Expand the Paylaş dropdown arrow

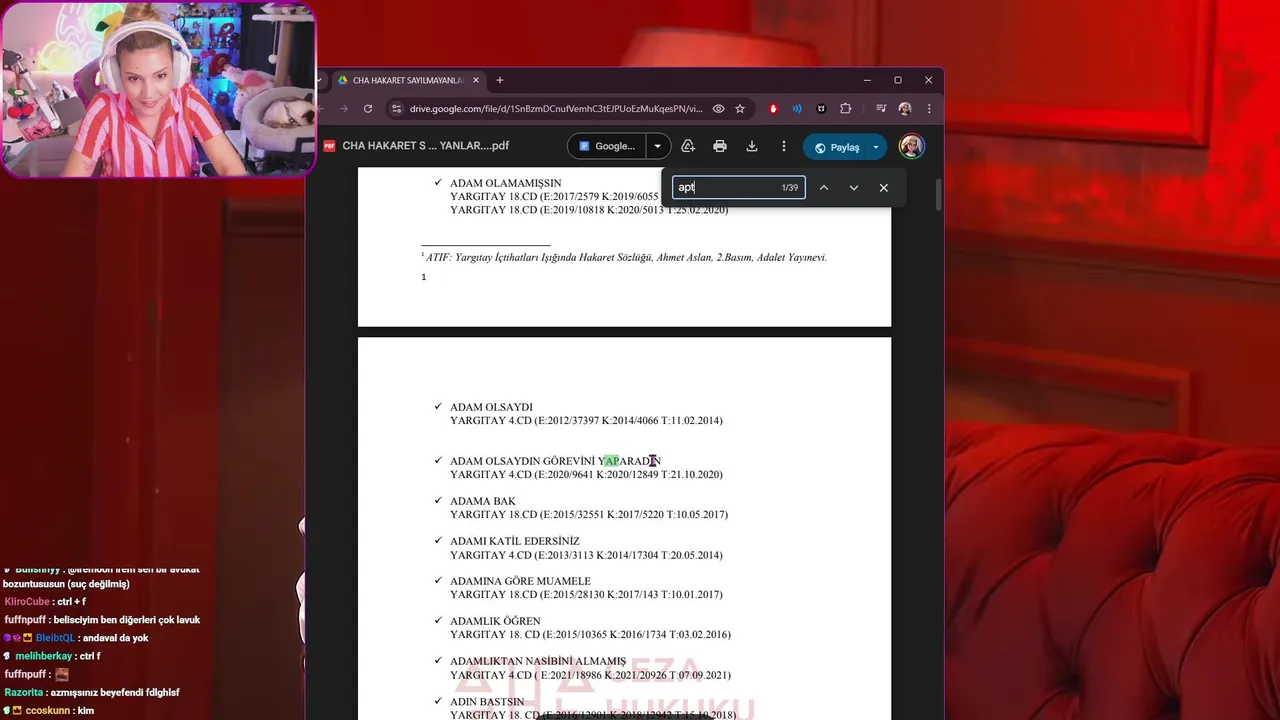click(x=876, y=147)
